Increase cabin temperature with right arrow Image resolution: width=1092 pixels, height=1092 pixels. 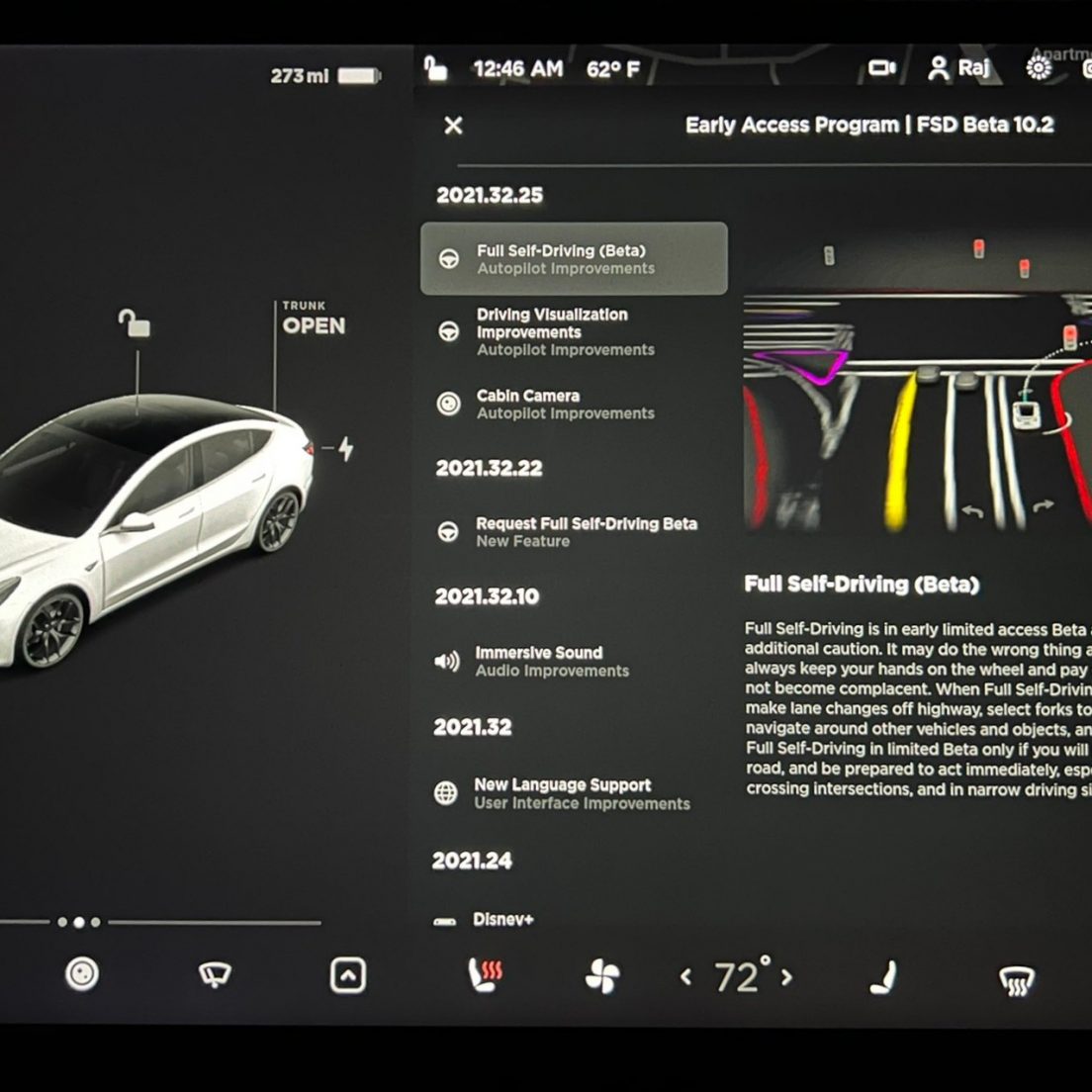(787, 977)
